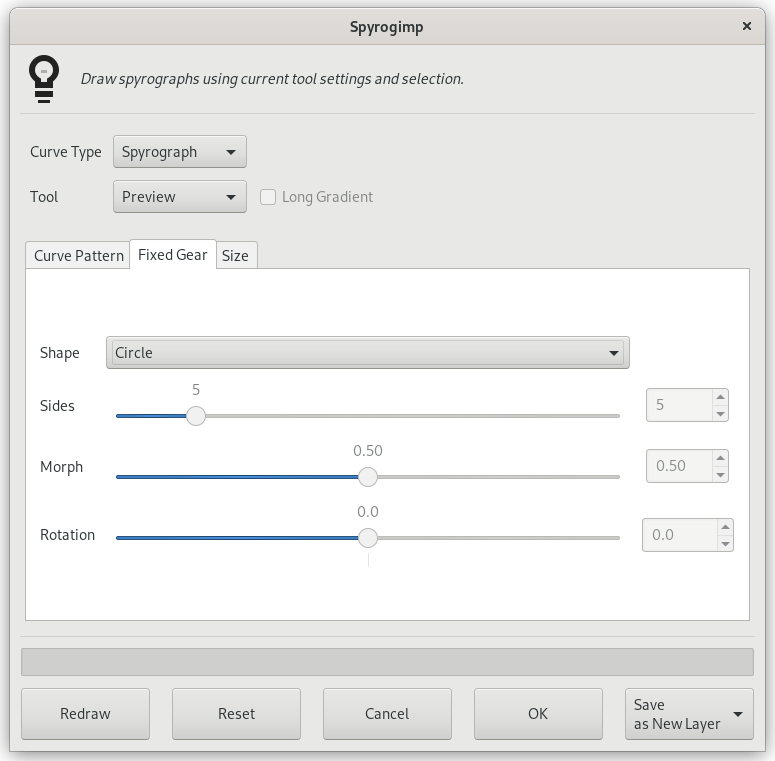This screenshot has height=761, width=775.
Task: Click the Sides slider handle
Action: [x=196, y=416]
